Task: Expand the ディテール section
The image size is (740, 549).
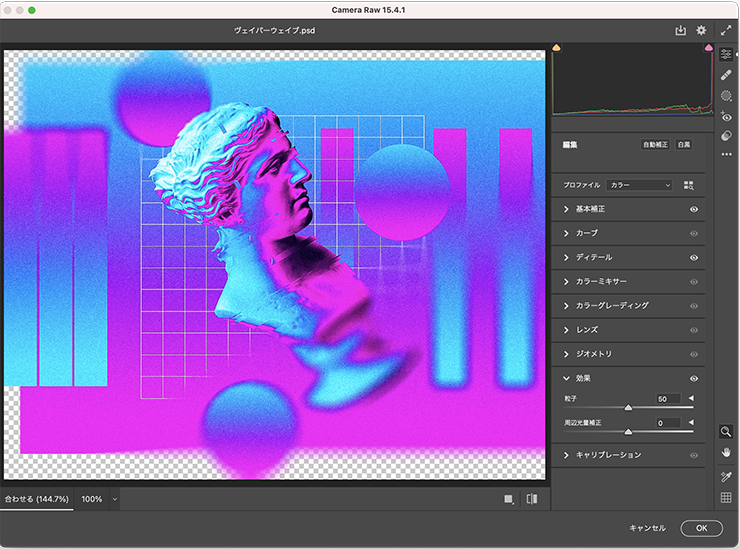Action: 566,257
